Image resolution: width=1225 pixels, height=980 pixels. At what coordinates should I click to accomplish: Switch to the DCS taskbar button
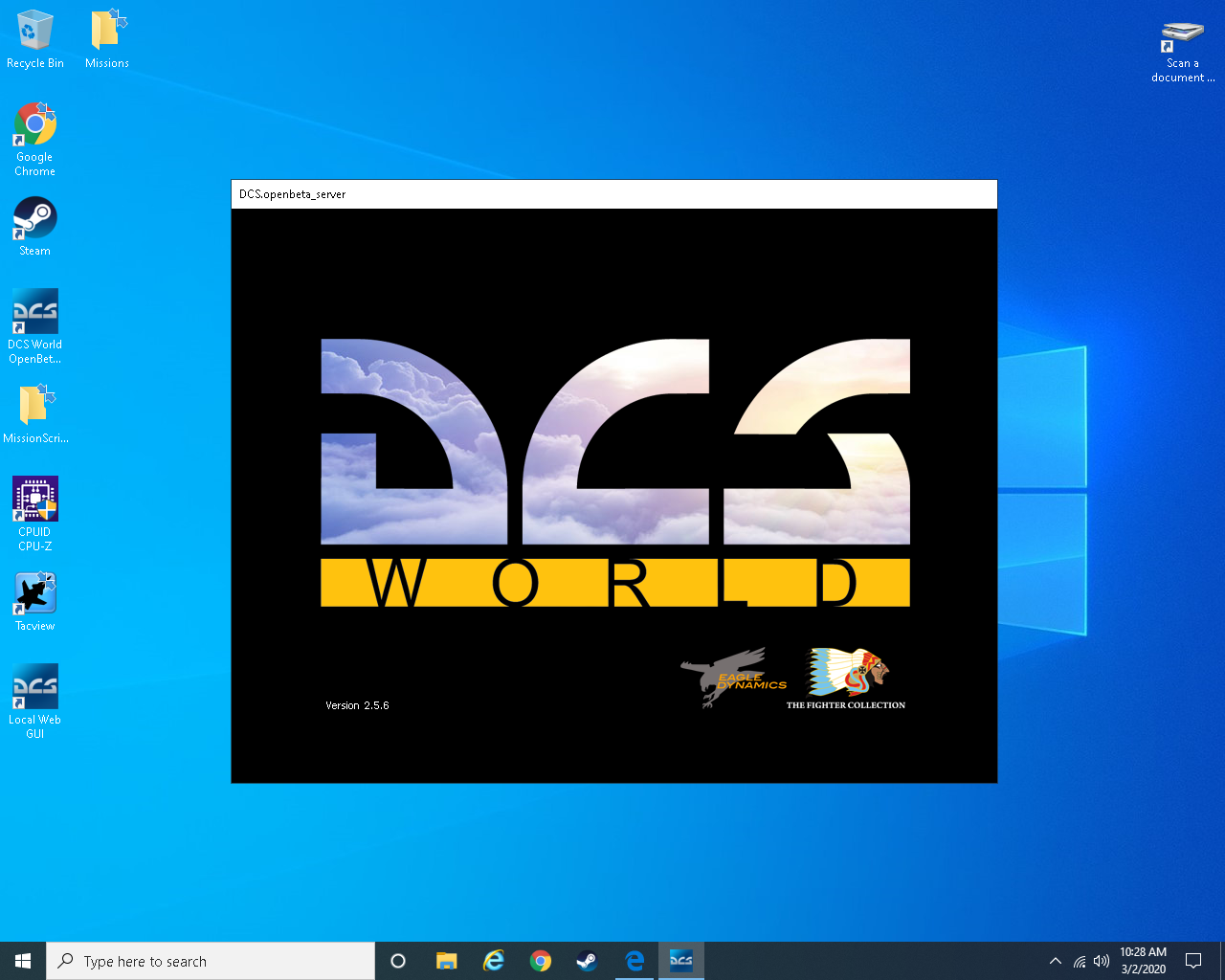click(x=680, y=961)
